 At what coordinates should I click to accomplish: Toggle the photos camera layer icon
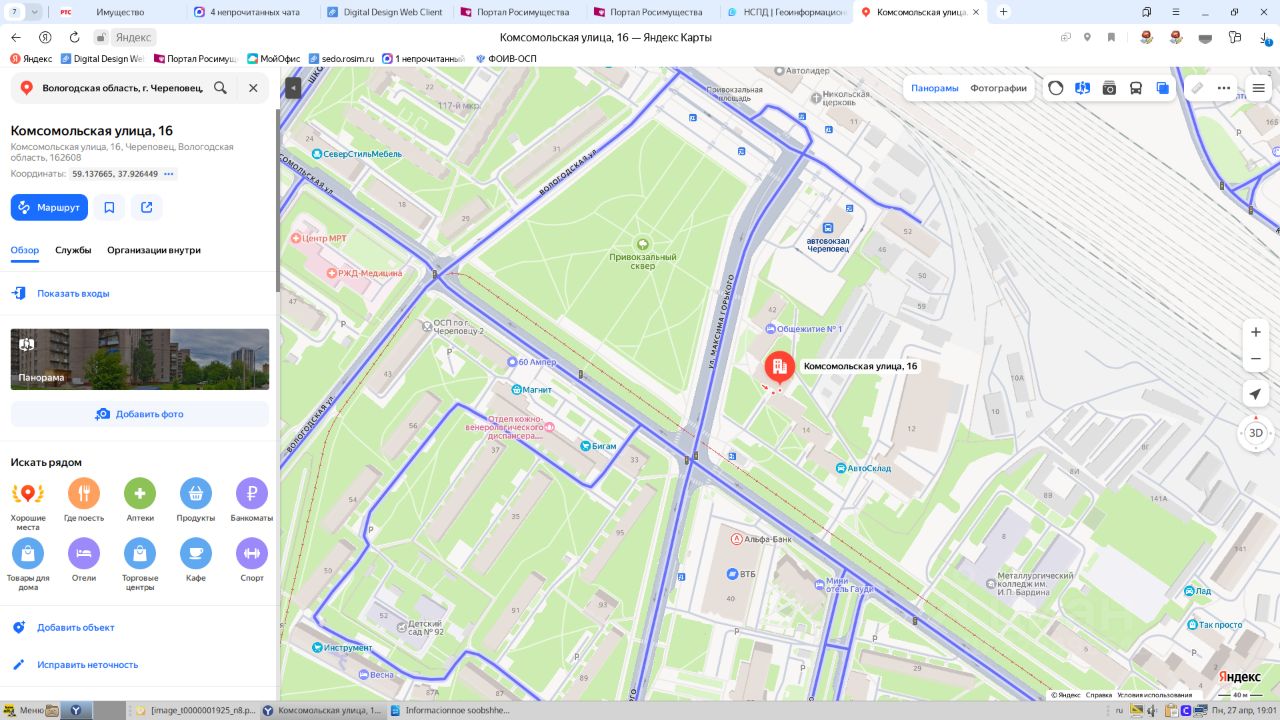point(1109,88)
